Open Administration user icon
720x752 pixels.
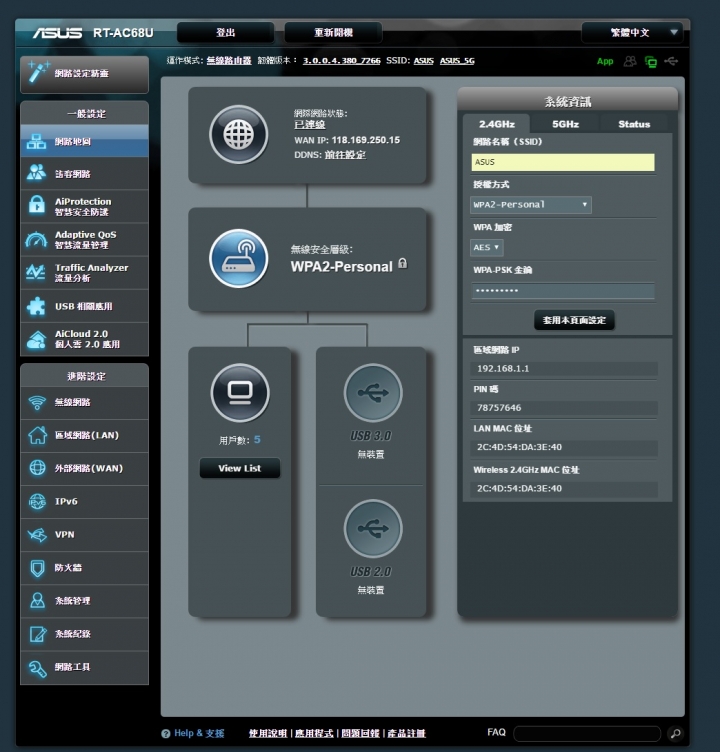(x=37, y=600)
